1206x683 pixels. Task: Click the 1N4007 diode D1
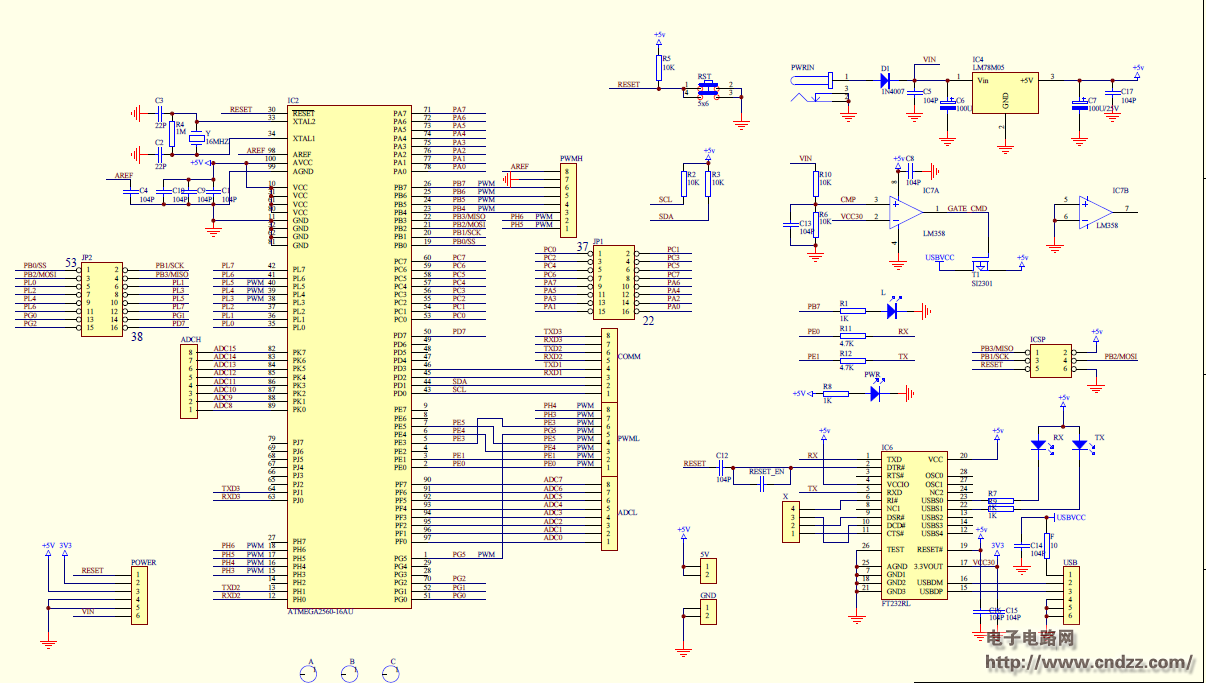coord(884,80)
